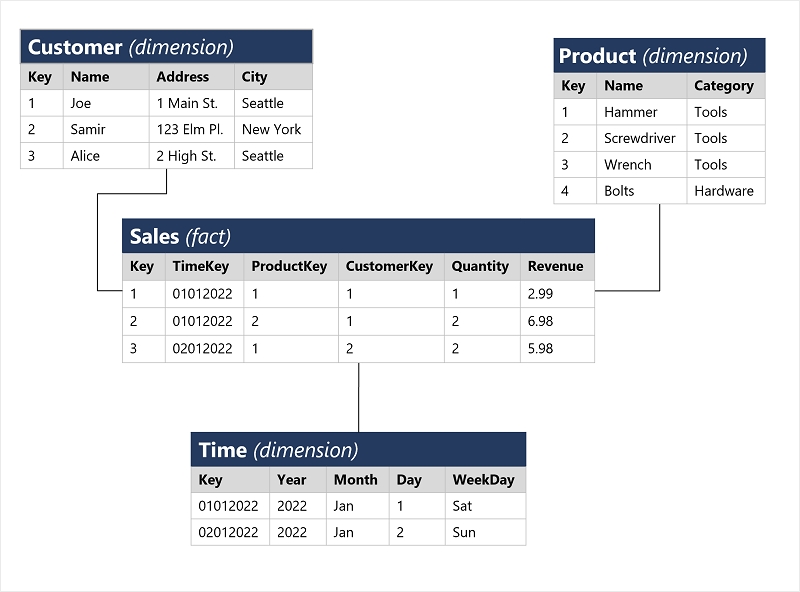The image size is (800, 592).
Task: Select the "Samir" cell in Customer table
Action: tap(88, 129)
